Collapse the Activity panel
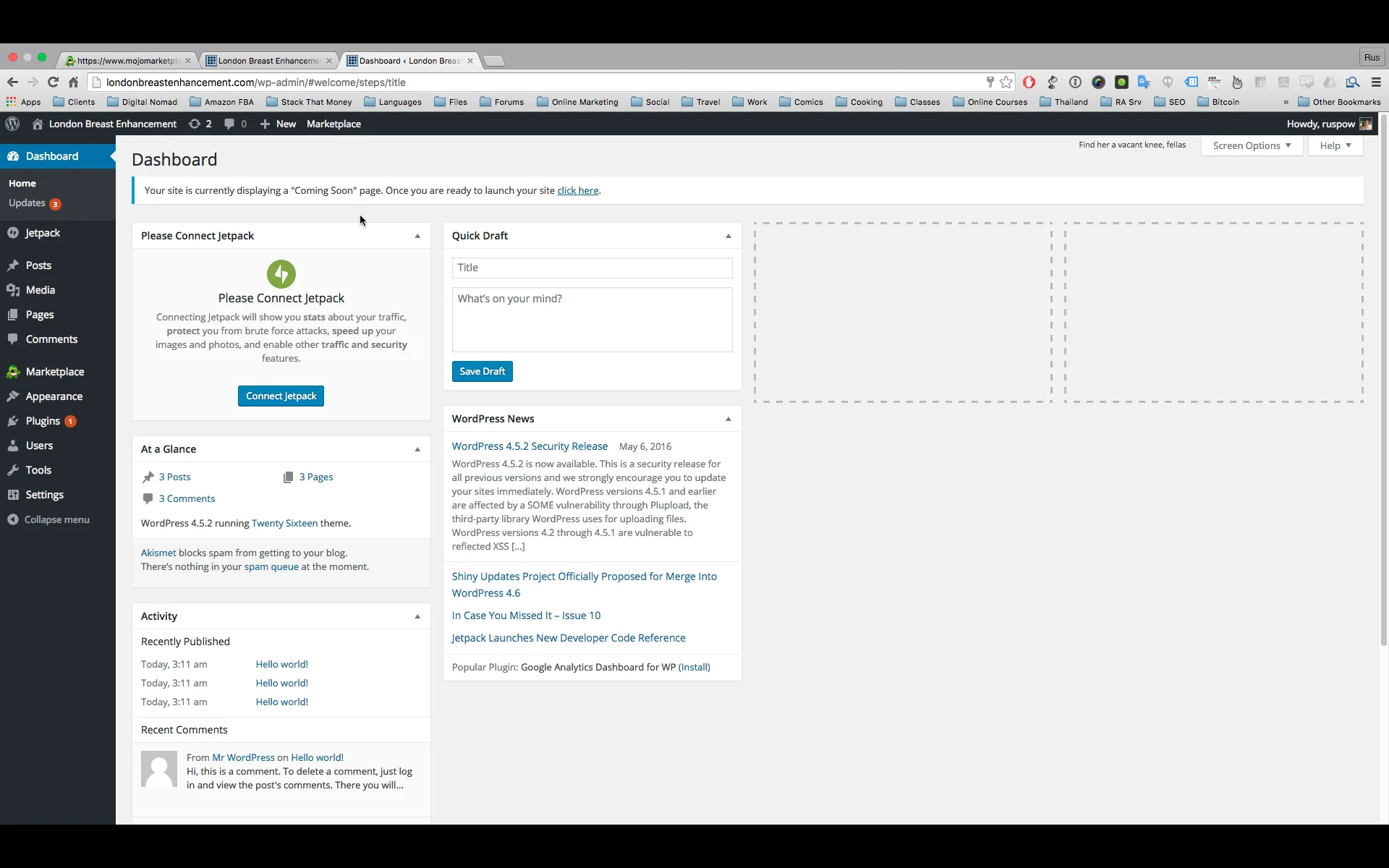Viewport: 1389px width, 868px height. pos(417,616)
